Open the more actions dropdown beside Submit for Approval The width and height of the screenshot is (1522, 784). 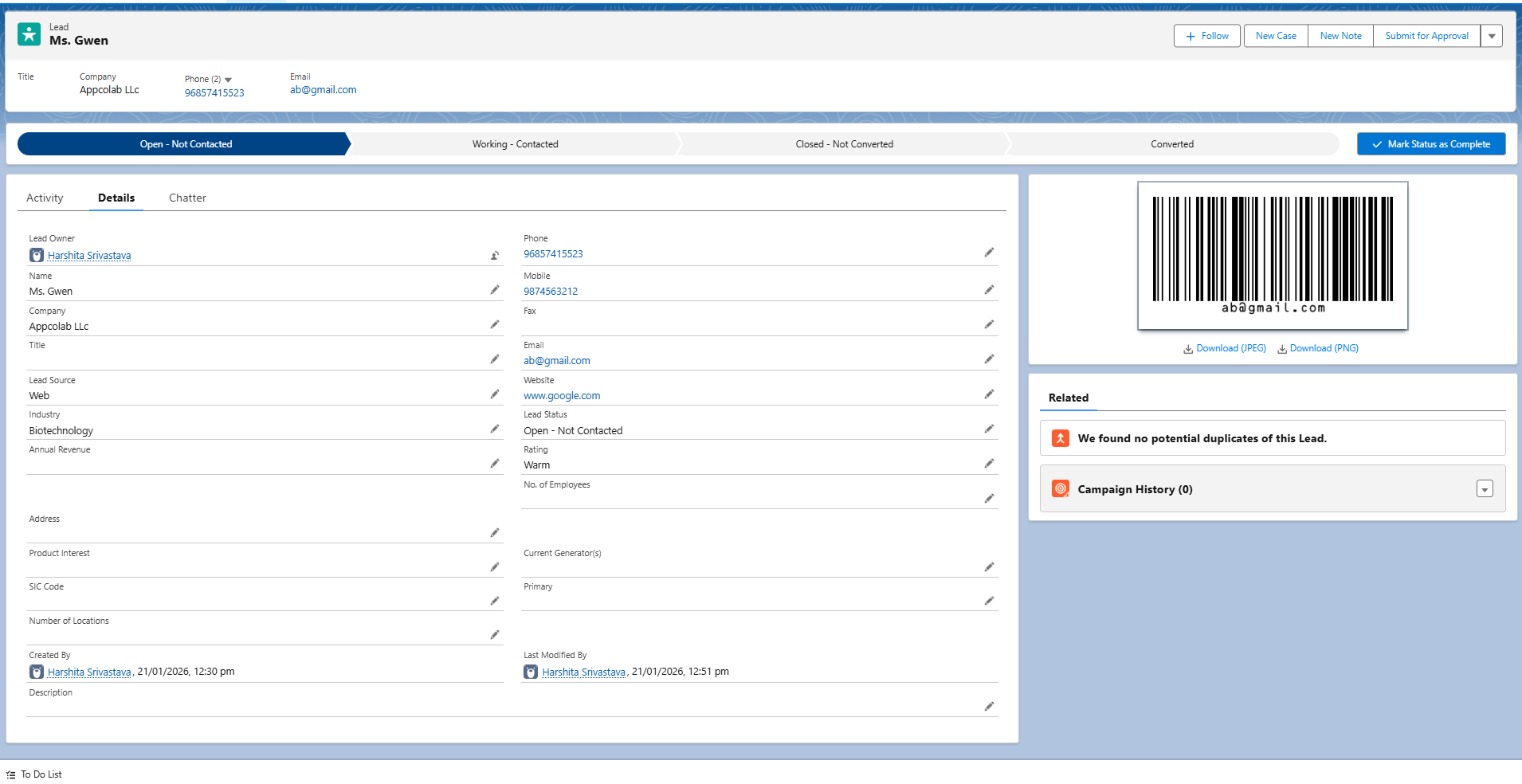tap(1492, 36)
